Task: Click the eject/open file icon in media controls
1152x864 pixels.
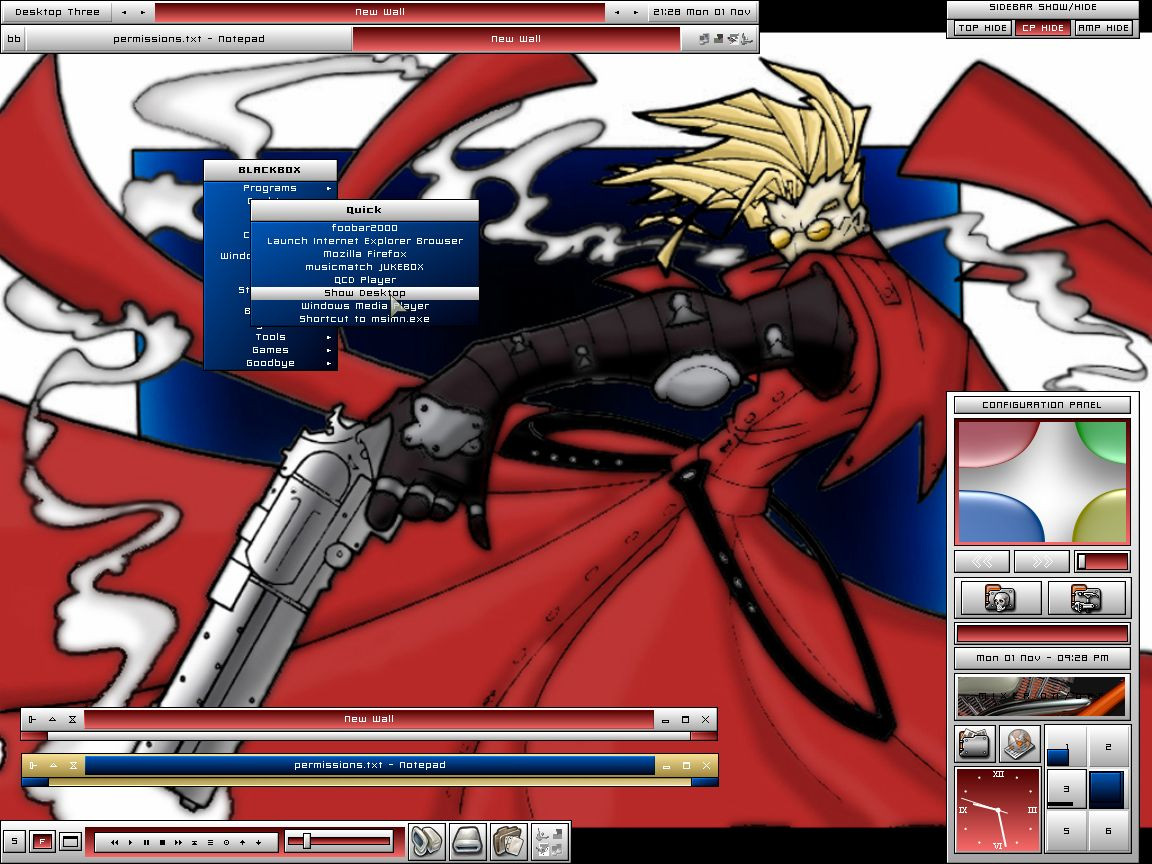Action: 195,843
